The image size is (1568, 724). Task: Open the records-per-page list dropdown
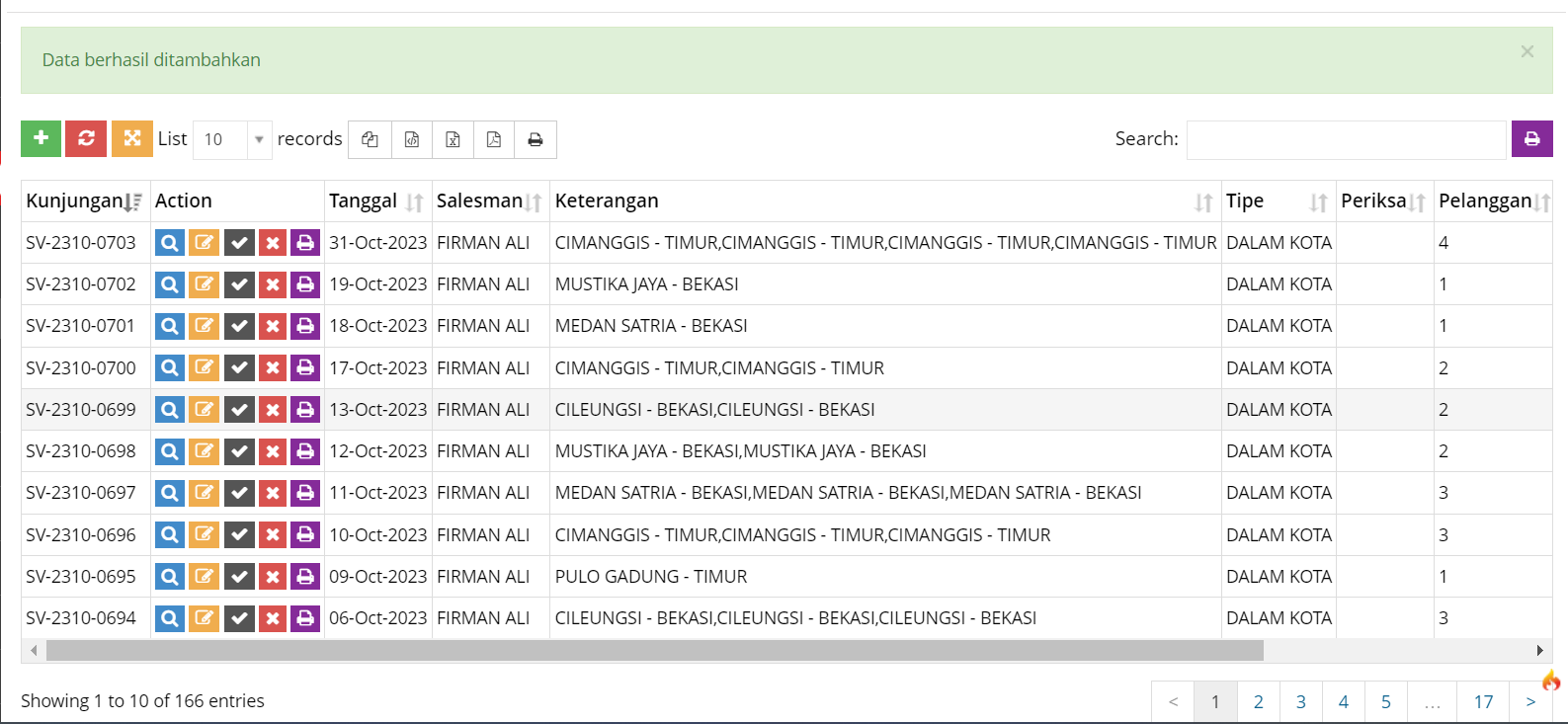232,139
